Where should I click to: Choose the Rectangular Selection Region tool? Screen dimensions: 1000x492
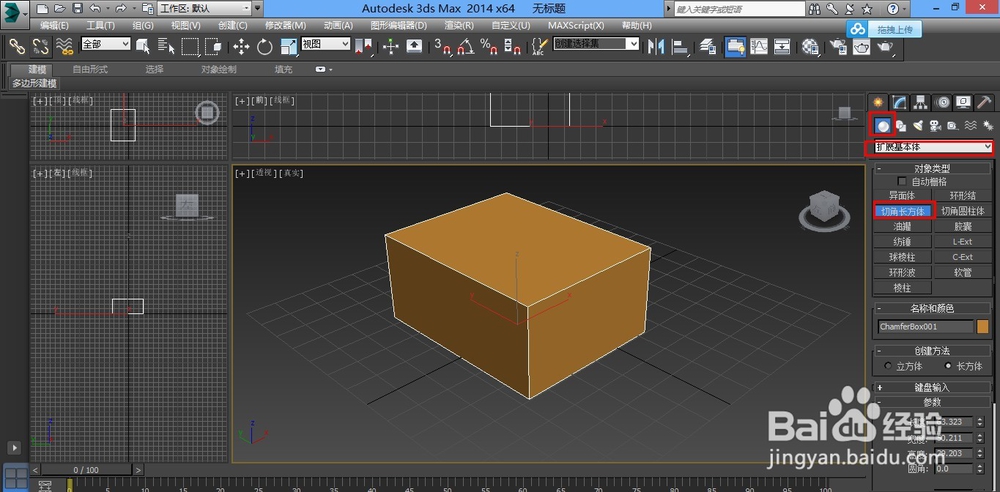[189, 47]
